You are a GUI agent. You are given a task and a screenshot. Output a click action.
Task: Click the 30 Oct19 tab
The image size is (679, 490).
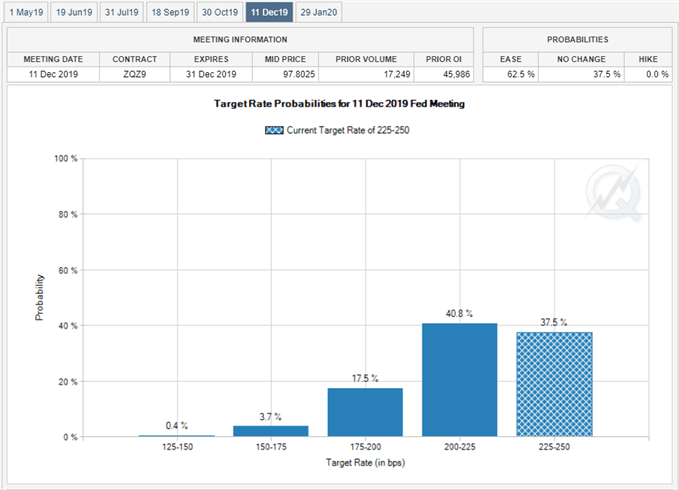(x=219, y=12)
